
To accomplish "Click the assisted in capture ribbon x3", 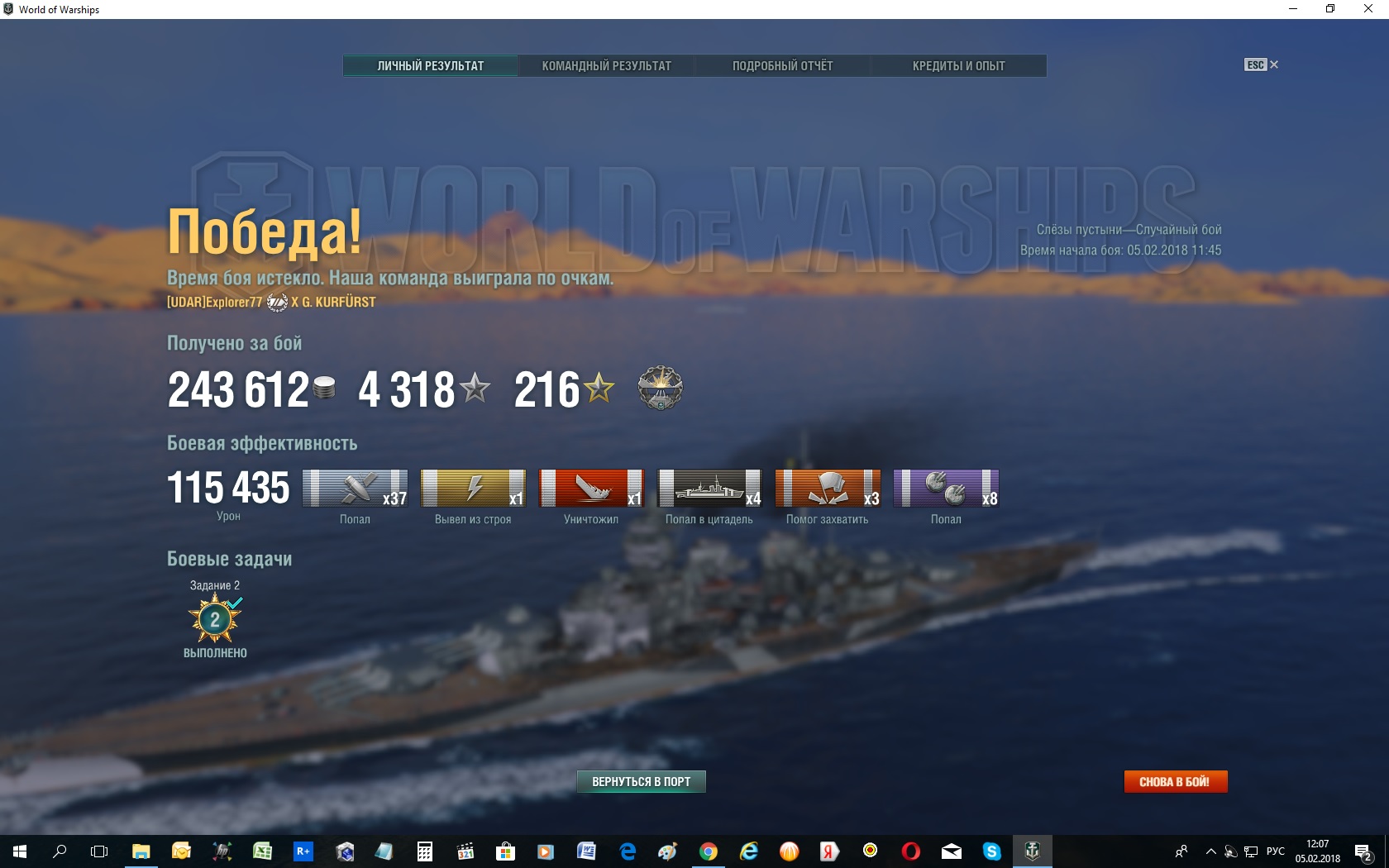I will [828, 488].
